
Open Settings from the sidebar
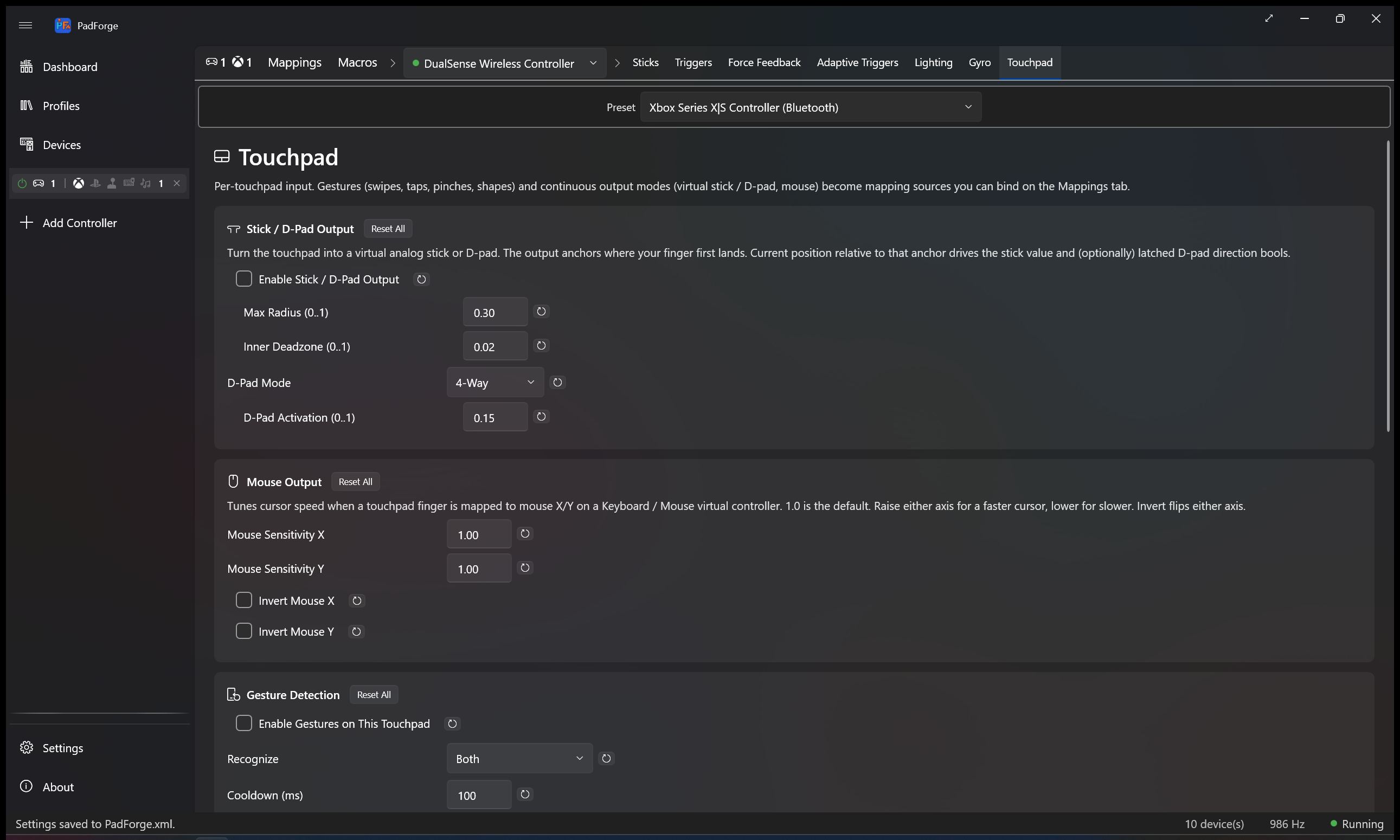99,748
